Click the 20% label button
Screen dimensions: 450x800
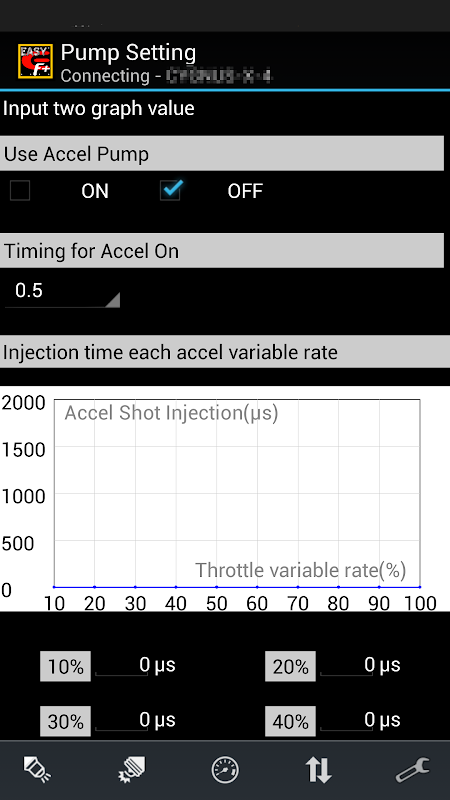pyautogui.click(x=290, y=666)
